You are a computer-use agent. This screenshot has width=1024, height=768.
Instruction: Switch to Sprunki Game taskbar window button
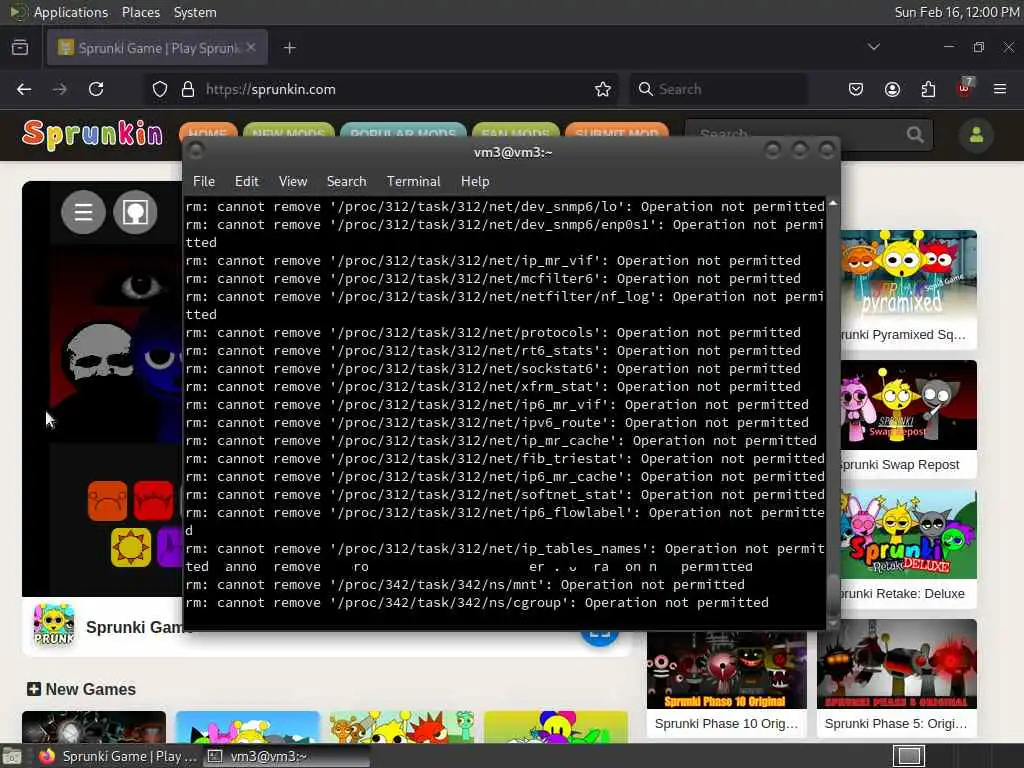pyautogui.click(x=118, y=756)
